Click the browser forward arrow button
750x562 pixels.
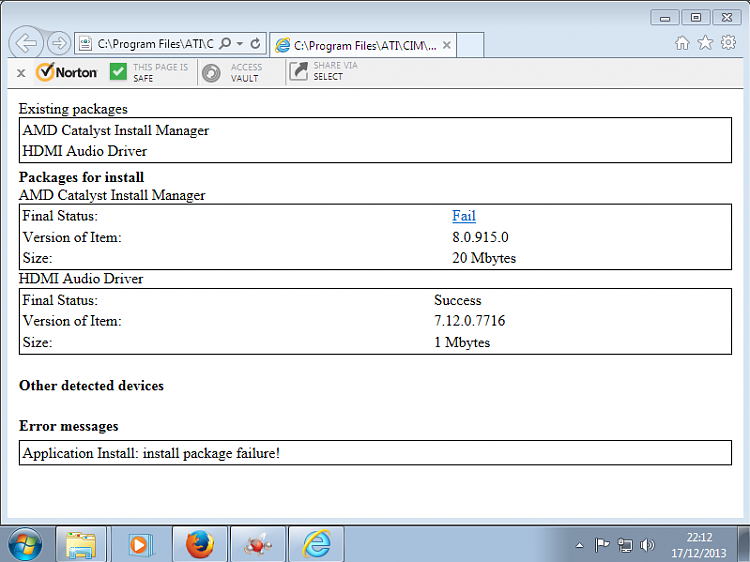[x=59, y=44]
